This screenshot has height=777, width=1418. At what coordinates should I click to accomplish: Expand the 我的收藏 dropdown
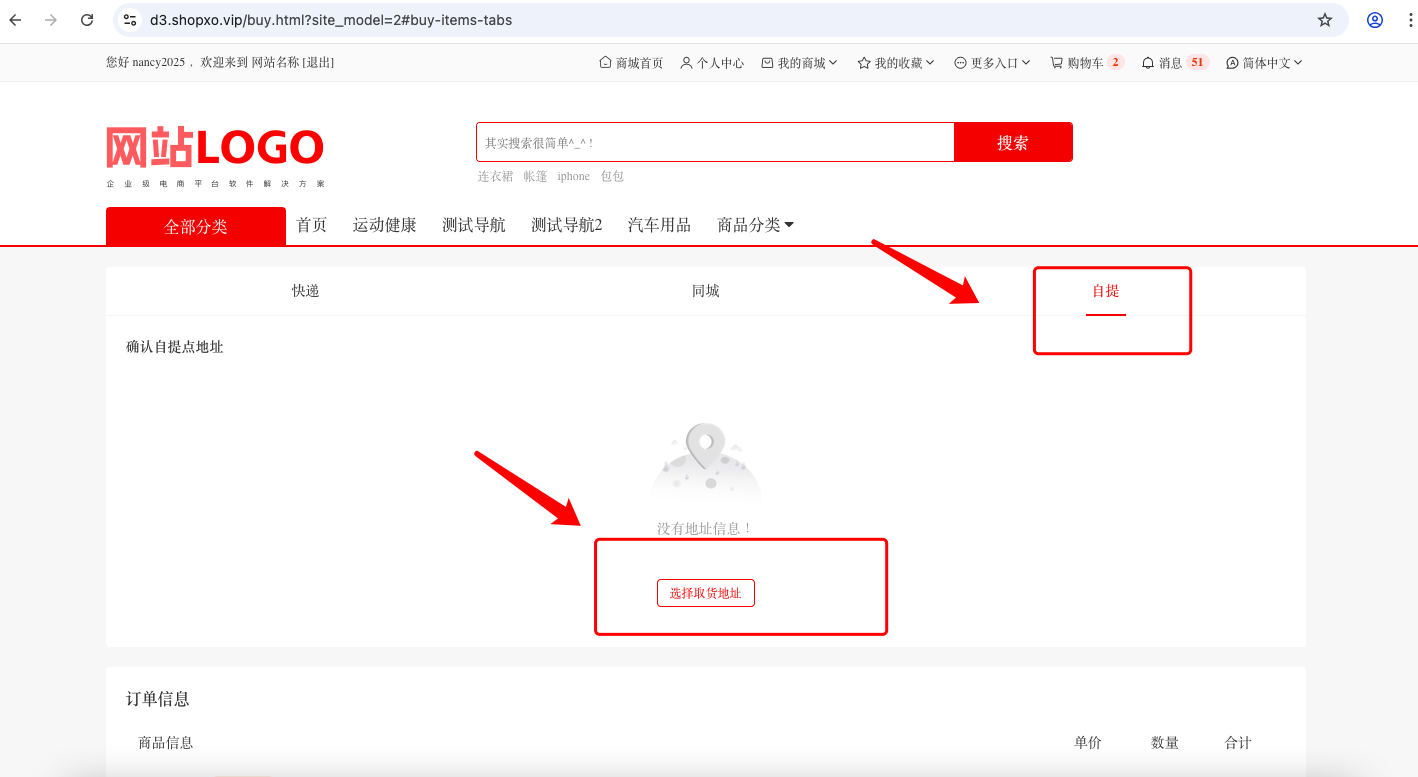[x=896, y=62]
